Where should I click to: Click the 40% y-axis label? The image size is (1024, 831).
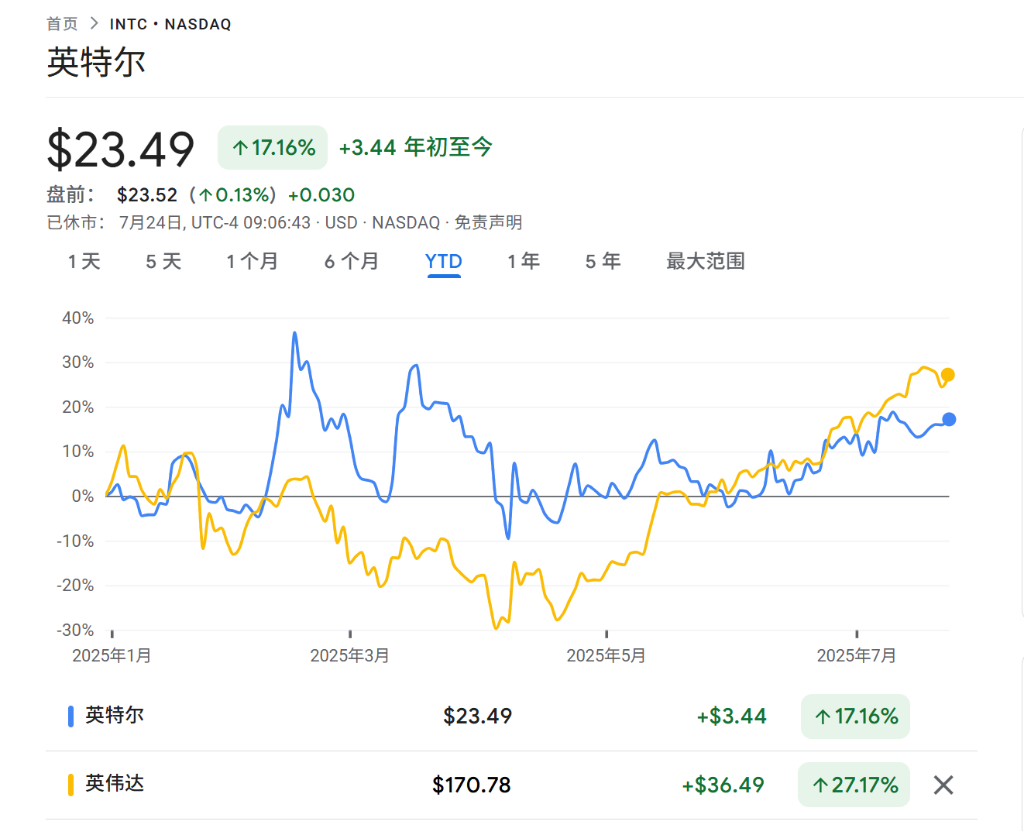click(x=78, y=318)
